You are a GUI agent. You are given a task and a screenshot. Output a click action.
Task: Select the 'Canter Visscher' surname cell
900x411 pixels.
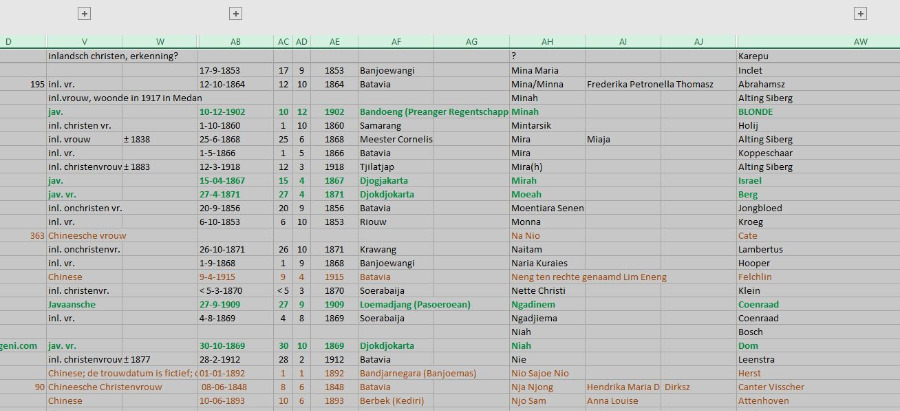[x=771, y=387]
